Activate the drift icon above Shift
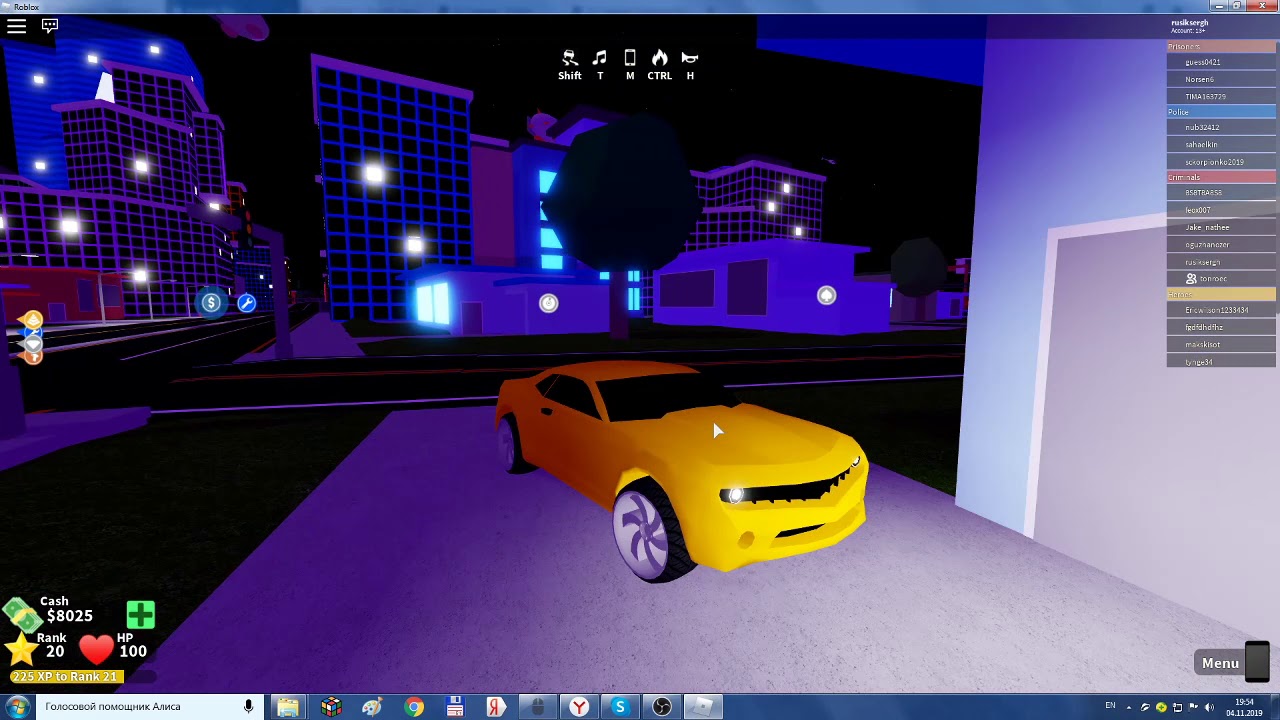This screenshot has width=1280, height=720. click(x=570, y=58)
